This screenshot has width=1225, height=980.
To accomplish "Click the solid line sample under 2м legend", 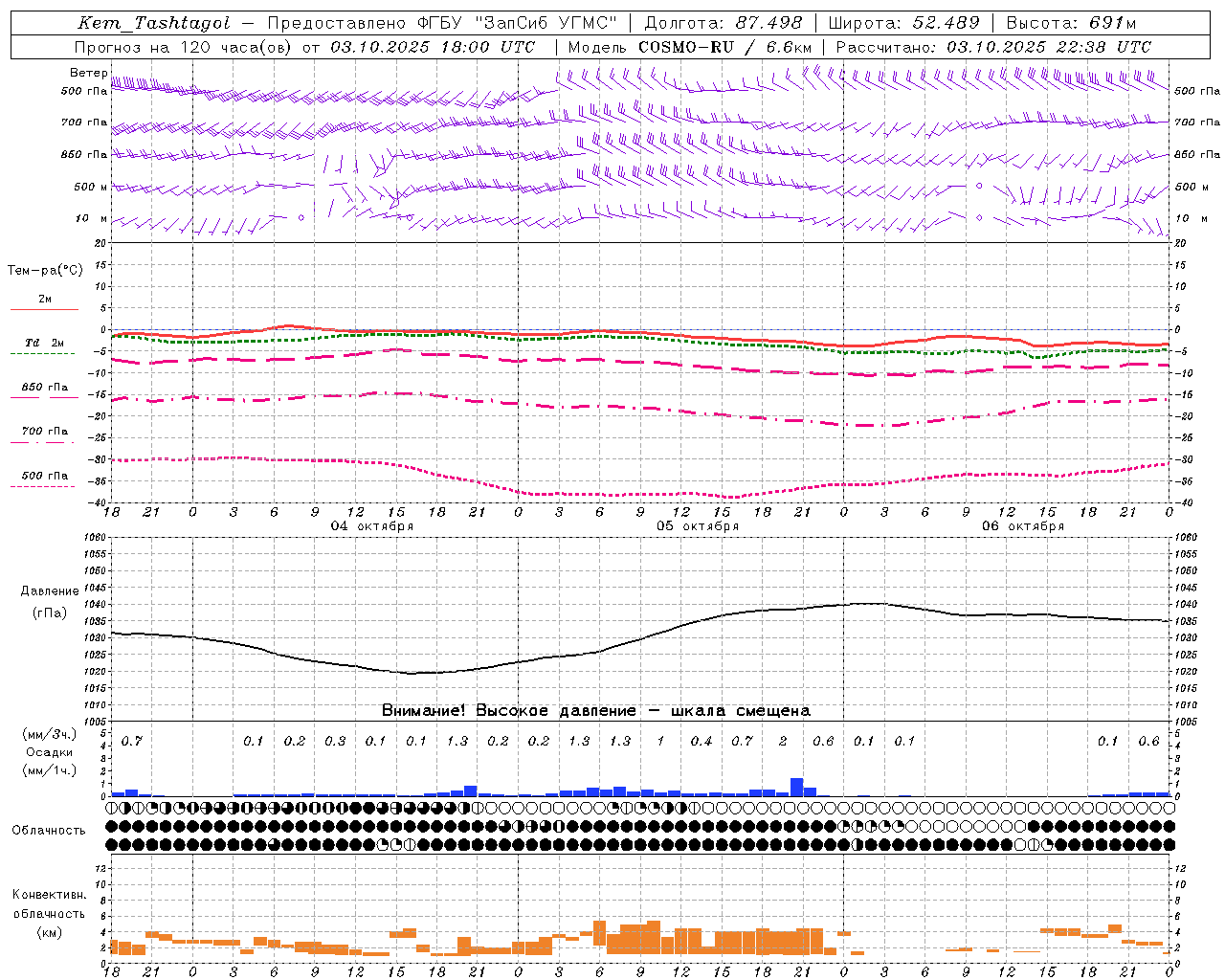I will [x=44, y=310].
